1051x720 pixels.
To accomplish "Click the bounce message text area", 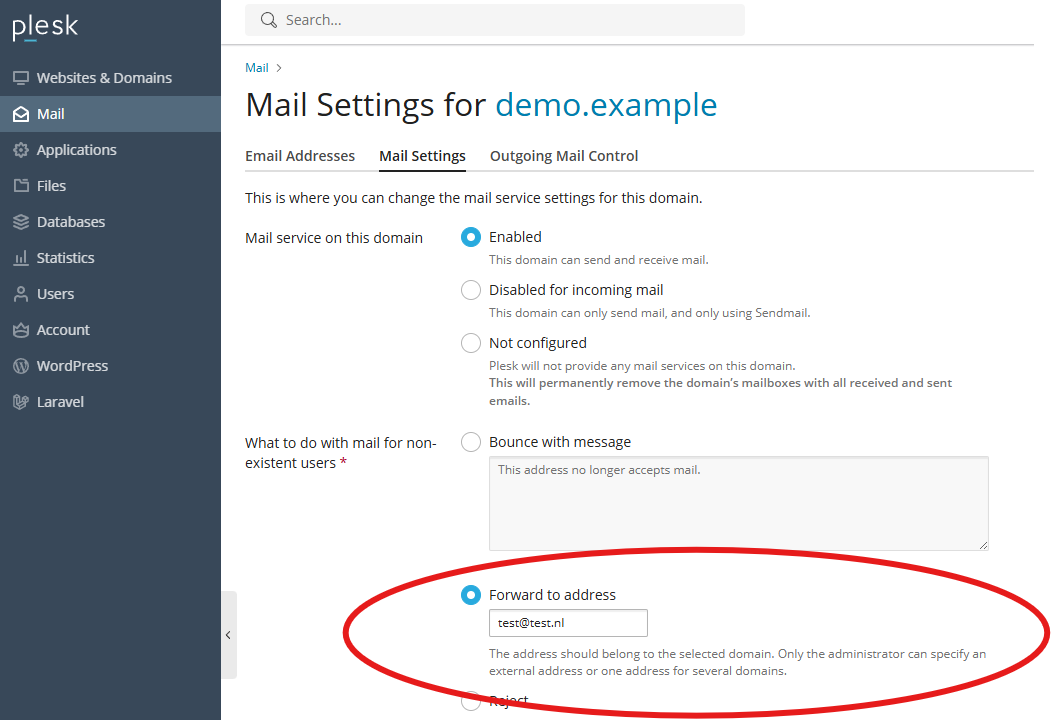I will [x=737, y=503].
